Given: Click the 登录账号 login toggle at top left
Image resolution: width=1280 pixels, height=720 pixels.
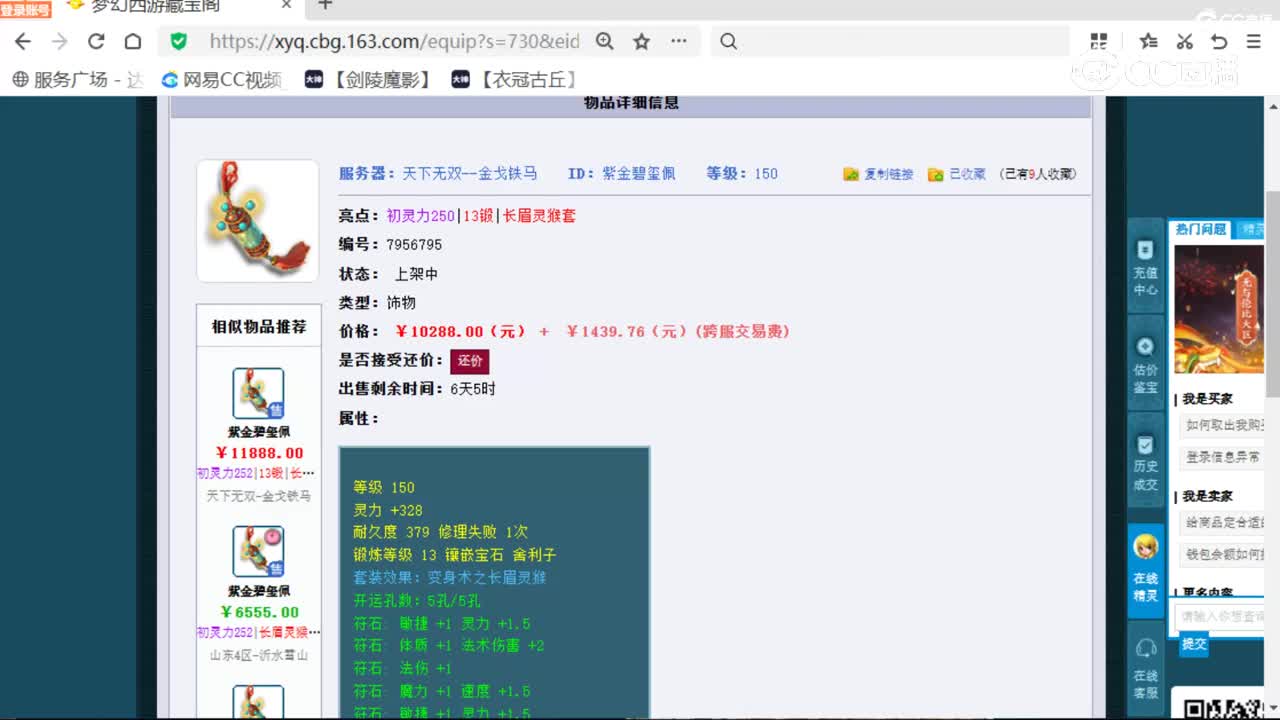Looking at the screenshot, I should pyautogui.click(x=25, y=10).
